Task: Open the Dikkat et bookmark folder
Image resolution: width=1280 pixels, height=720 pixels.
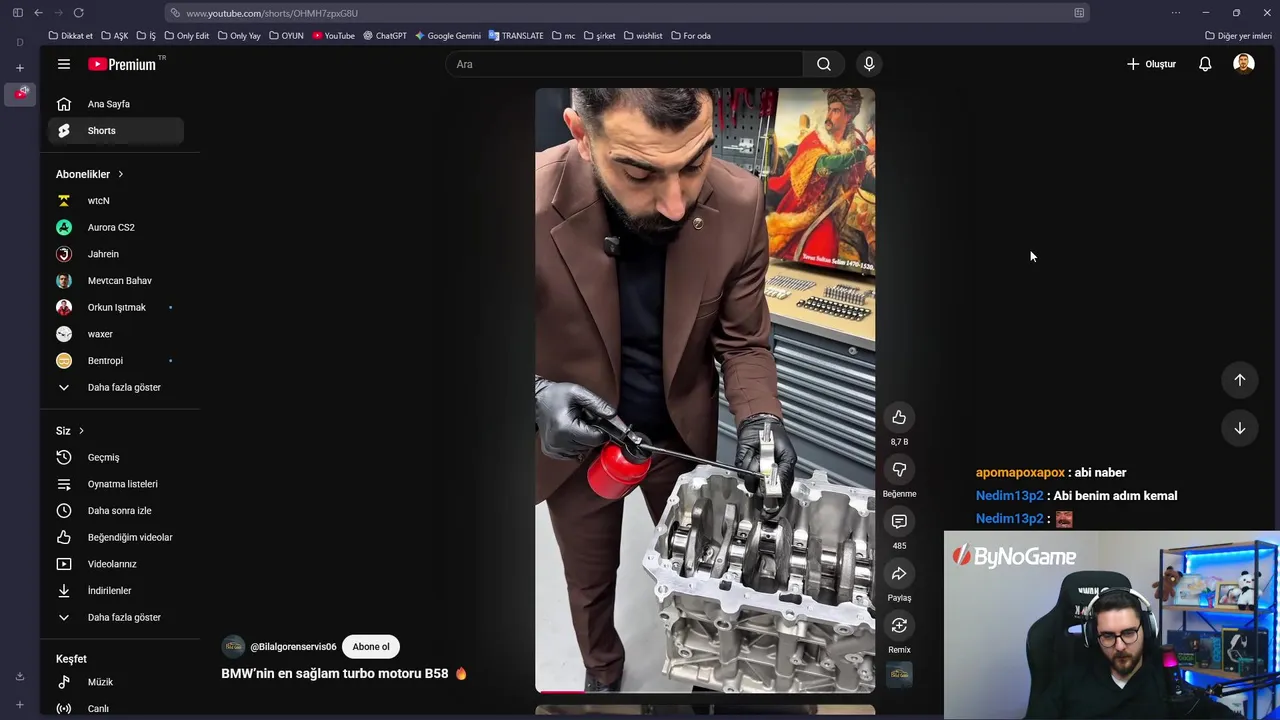Action: click(x=70, y=36)
